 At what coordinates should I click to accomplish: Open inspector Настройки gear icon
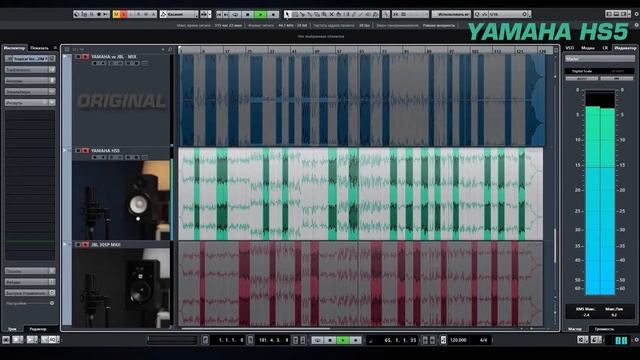click(x=52, y=303)
